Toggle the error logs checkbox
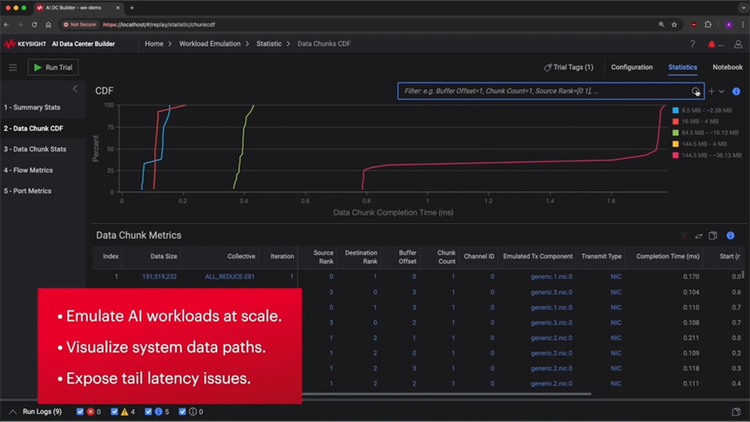750x422 pixels. [x=80, y=411]
